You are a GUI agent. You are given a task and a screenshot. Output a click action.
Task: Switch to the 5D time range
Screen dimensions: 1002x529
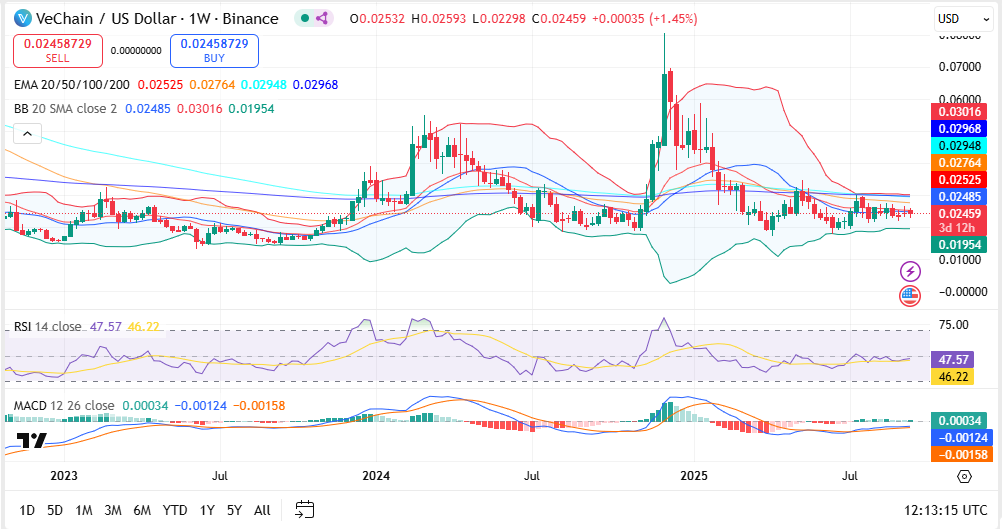(55, 510)
